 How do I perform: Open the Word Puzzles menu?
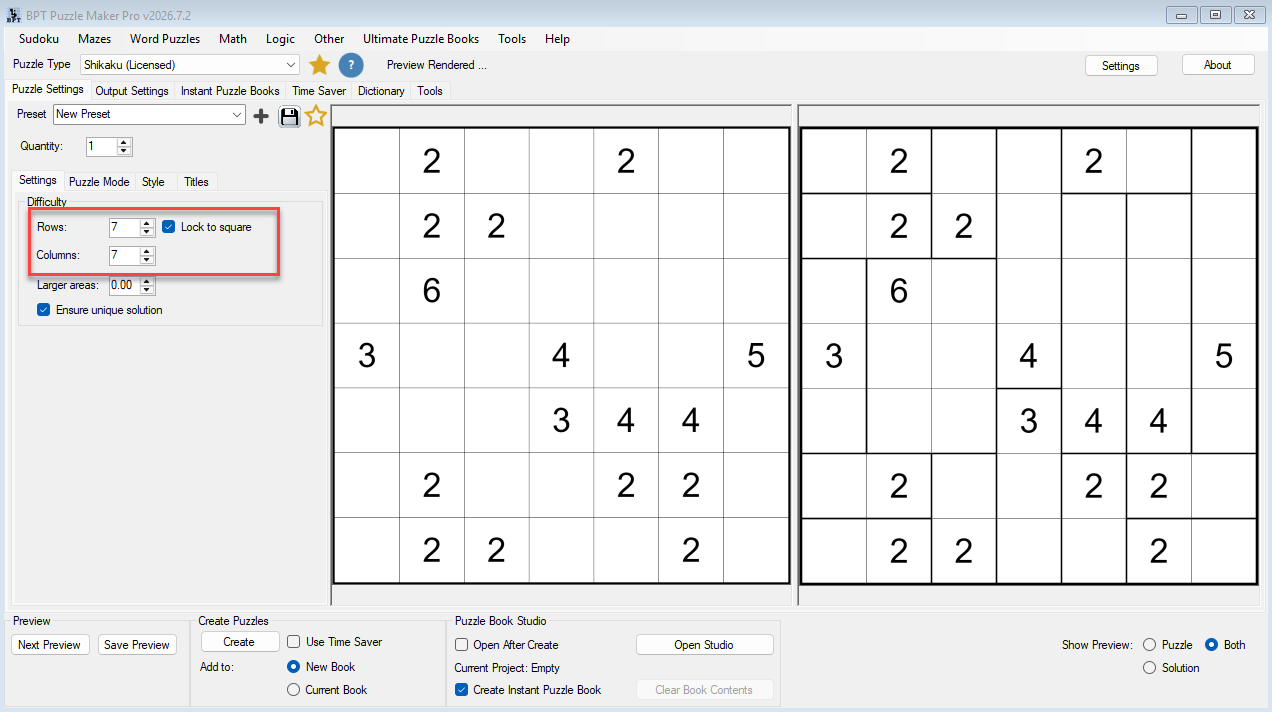tap(165, 39)
